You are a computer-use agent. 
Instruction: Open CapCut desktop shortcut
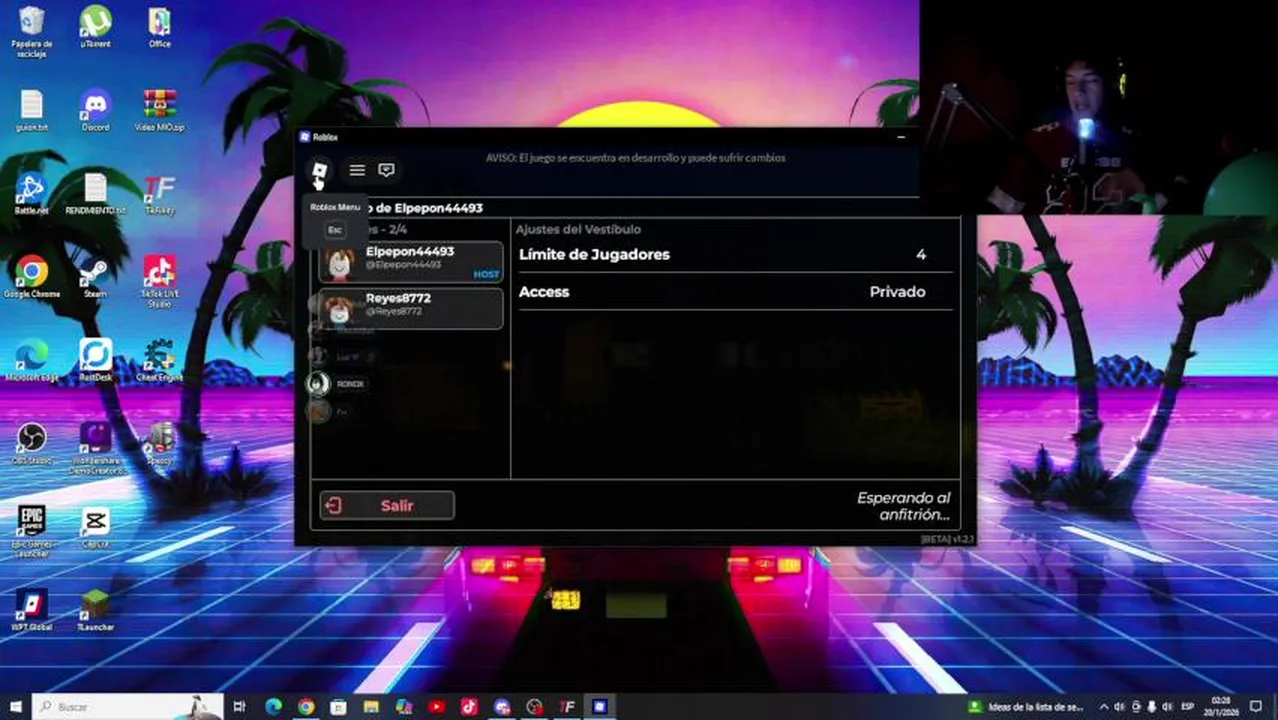tap(95, 528)
